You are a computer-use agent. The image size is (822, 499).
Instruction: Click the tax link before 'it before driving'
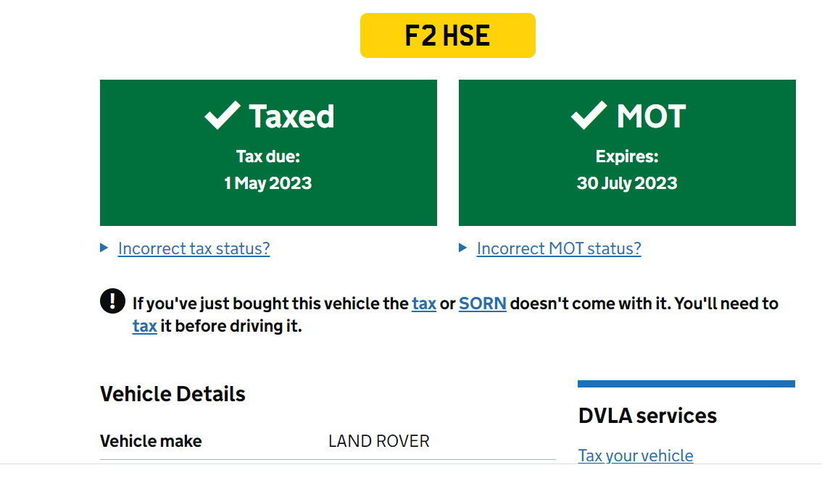(x=145, y=326)
